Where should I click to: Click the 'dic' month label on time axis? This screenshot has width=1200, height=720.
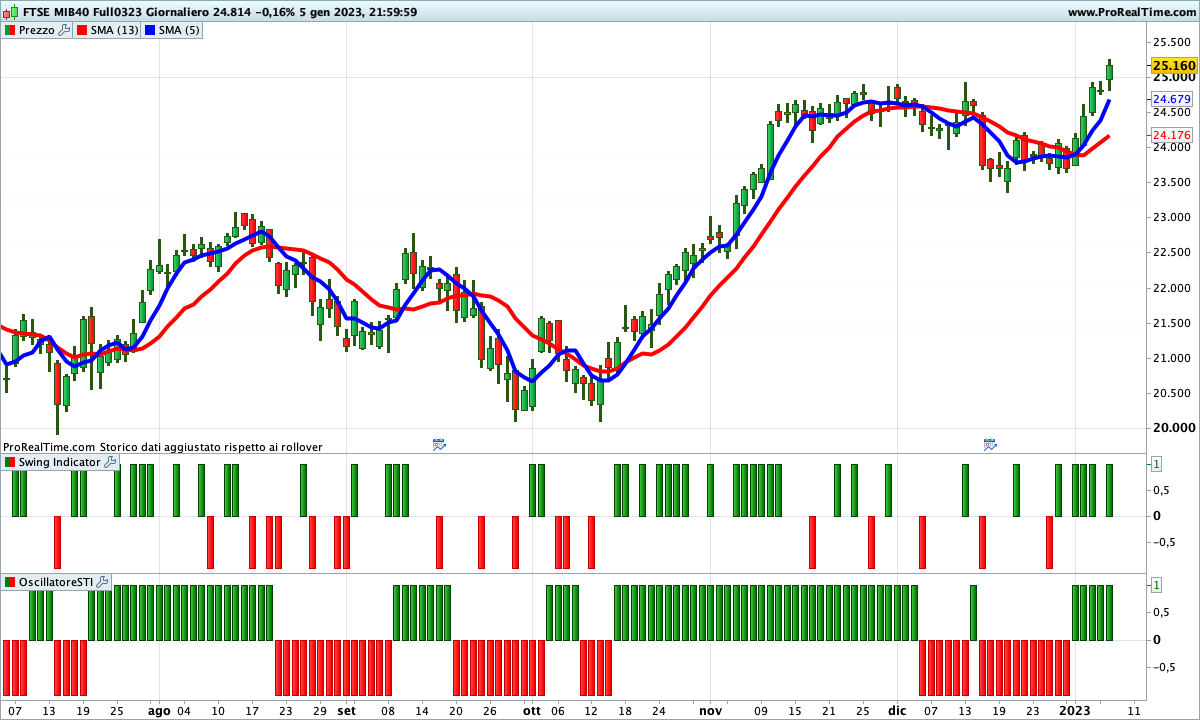click(896, 711)
